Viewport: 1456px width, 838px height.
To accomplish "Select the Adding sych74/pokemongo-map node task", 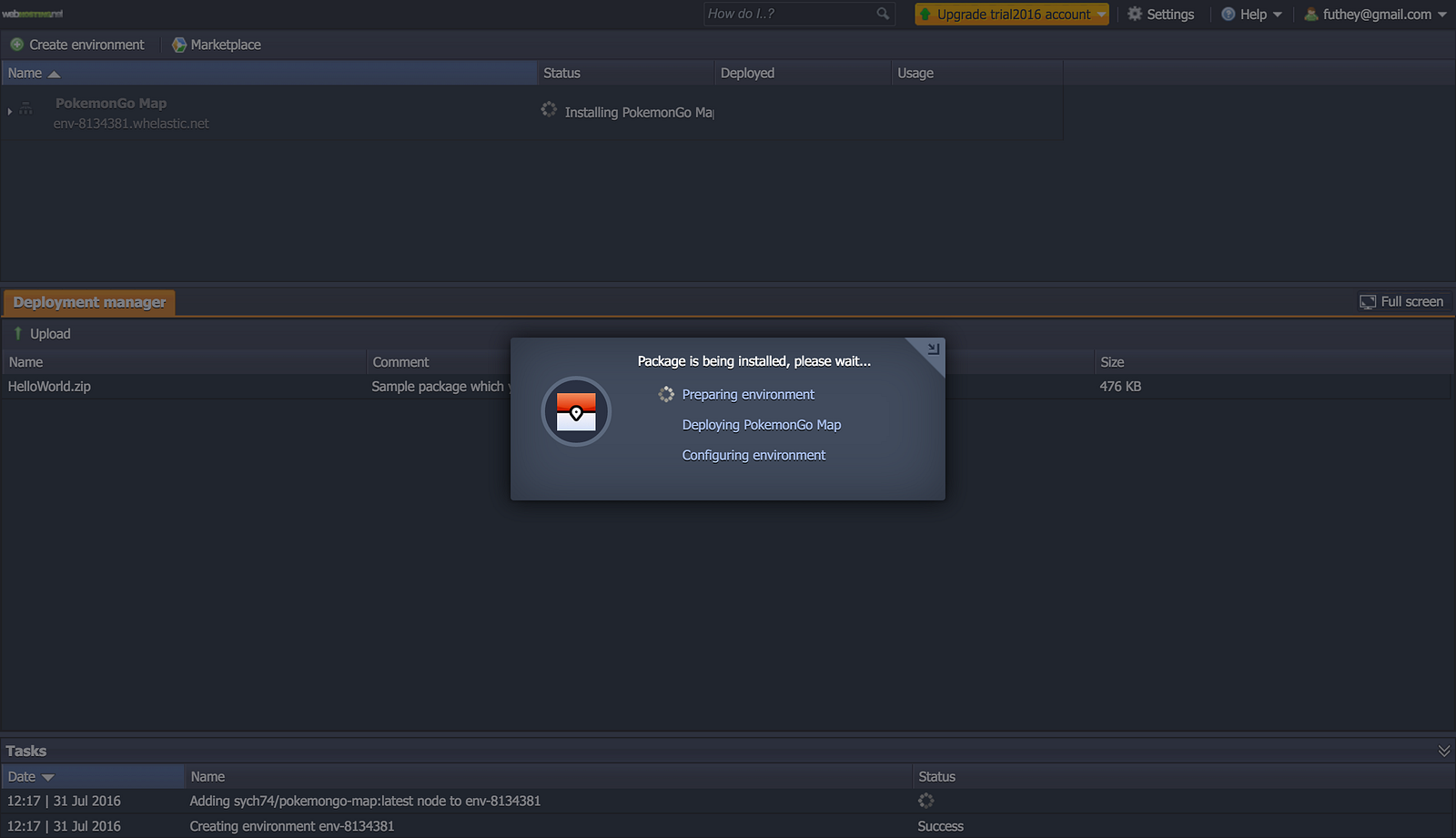I will point(726,801).
